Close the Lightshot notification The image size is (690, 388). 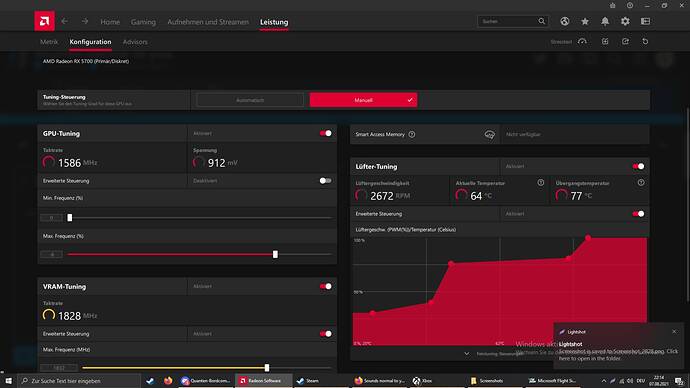point(674,332)
